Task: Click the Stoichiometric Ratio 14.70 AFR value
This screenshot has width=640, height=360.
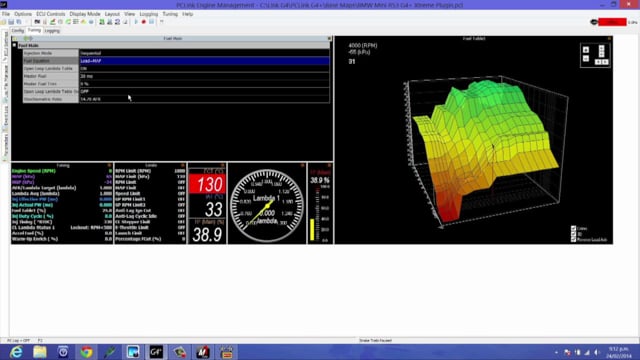Action: pos(204,99)
